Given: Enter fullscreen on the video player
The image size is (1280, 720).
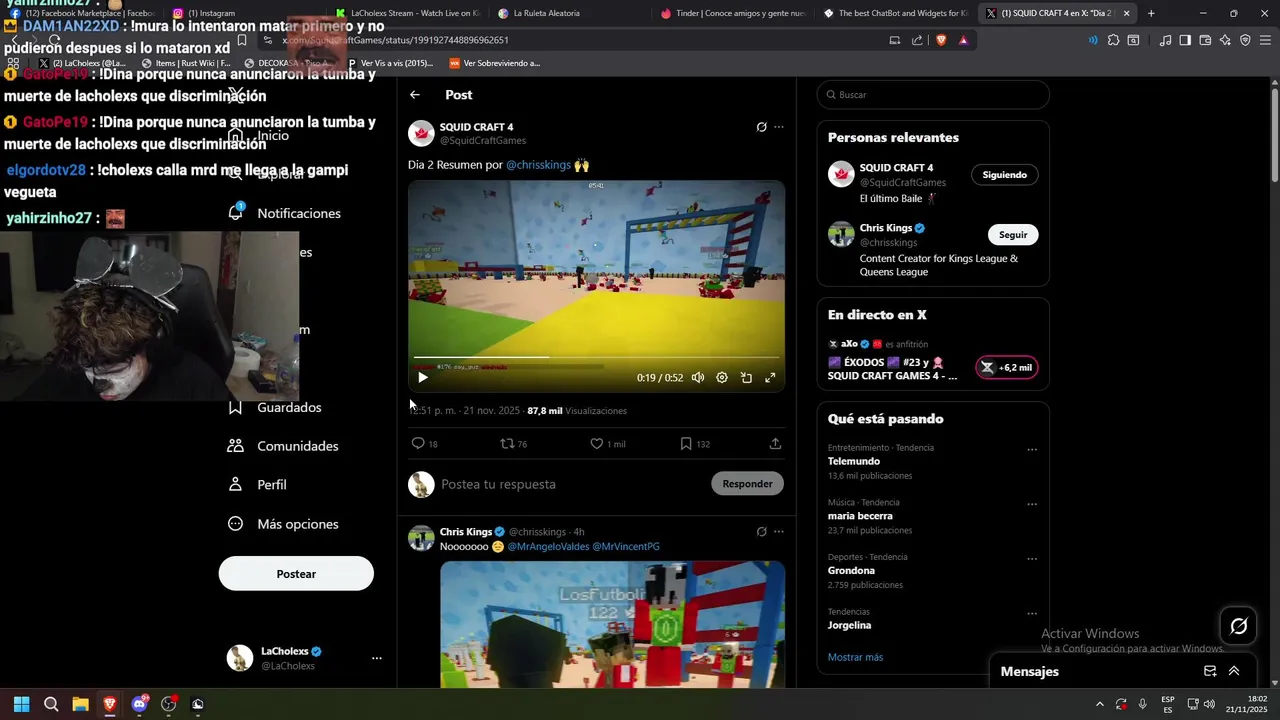Looking at the screenshot, I should [770, 377].
